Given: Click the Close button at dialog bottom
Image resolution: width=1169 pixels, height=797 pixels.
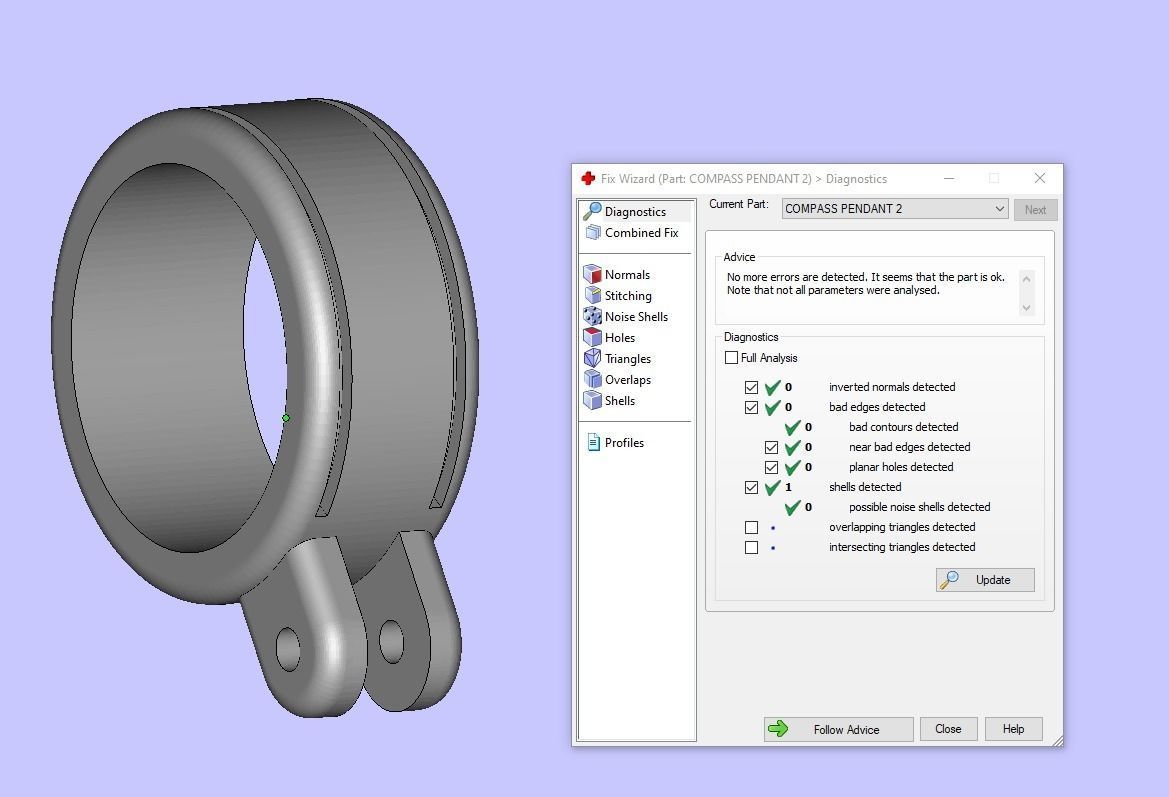Looking at the screenshot, I should point(948,729).
